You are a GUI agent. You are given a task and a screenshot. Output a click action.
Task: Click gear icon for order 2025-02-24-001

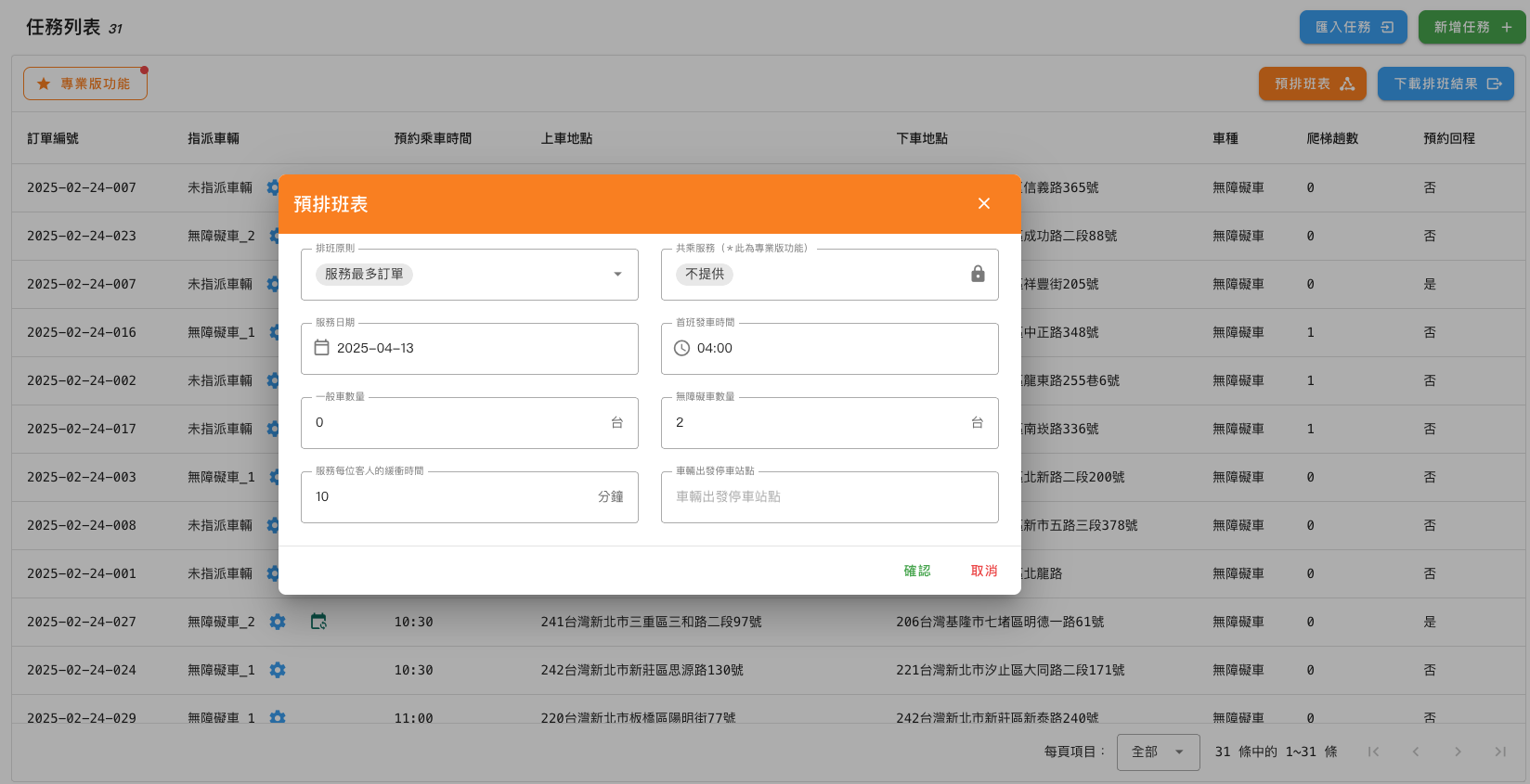(273, 573)
